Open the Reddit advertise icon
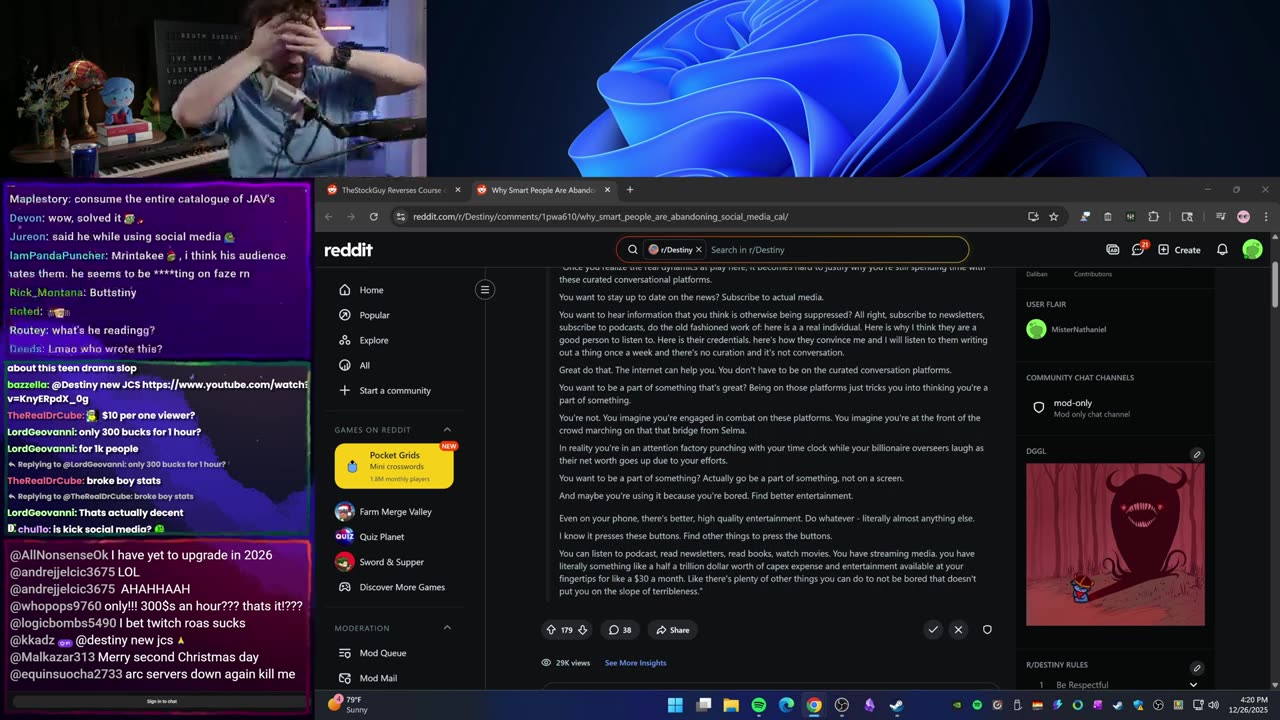The image size is (1280, 720). click(x=1112, y=249)
